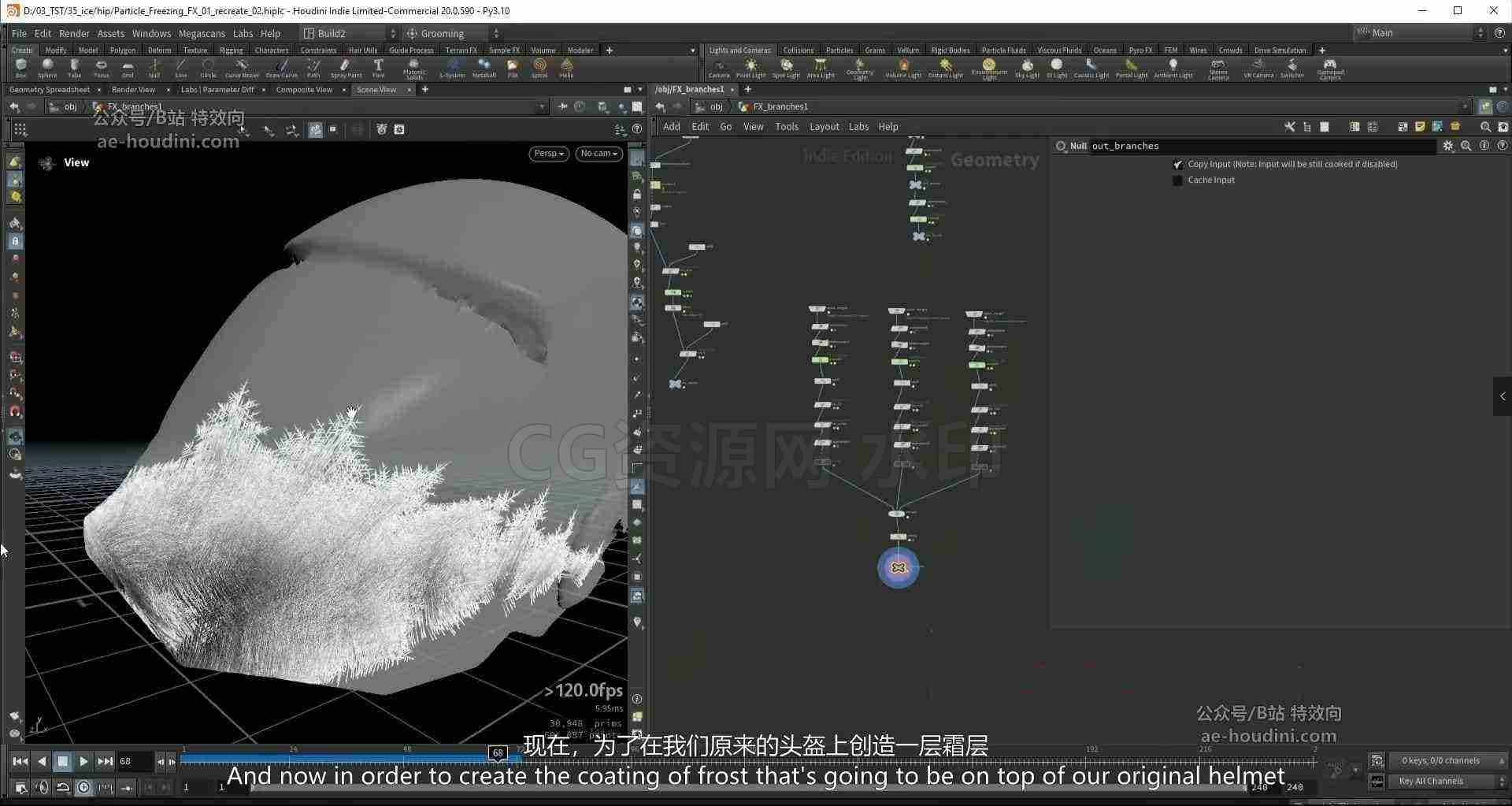The image size is (1512, 806).
Task: Add a Metaball from the shelf
Action: click(x=484, y=68)
